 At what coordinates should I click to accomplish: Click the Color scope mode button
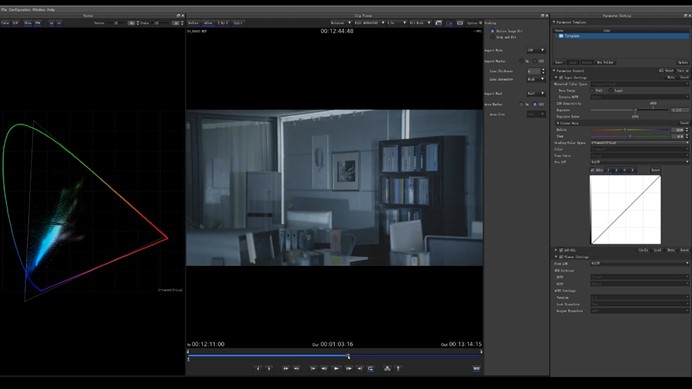pyautogui.click(x=5, y=23)
